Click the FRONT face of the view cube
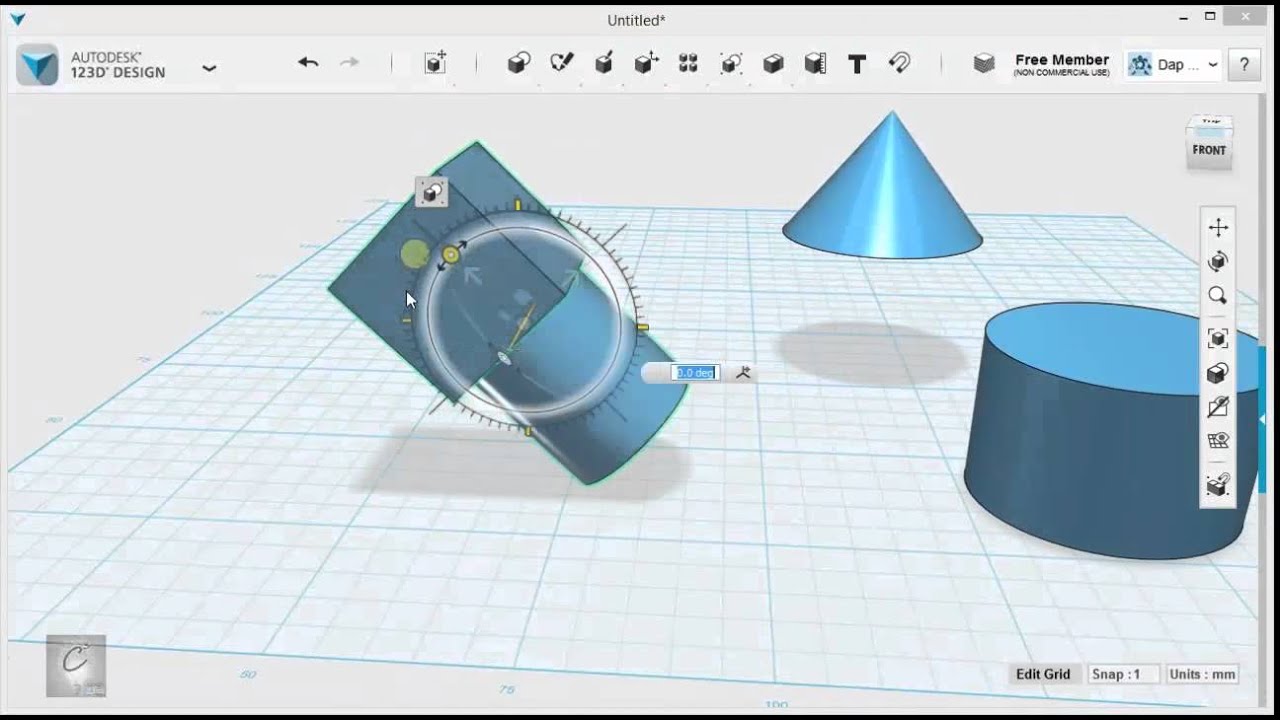Viewport: 1280px width, 720px height. pos(1209,151)
